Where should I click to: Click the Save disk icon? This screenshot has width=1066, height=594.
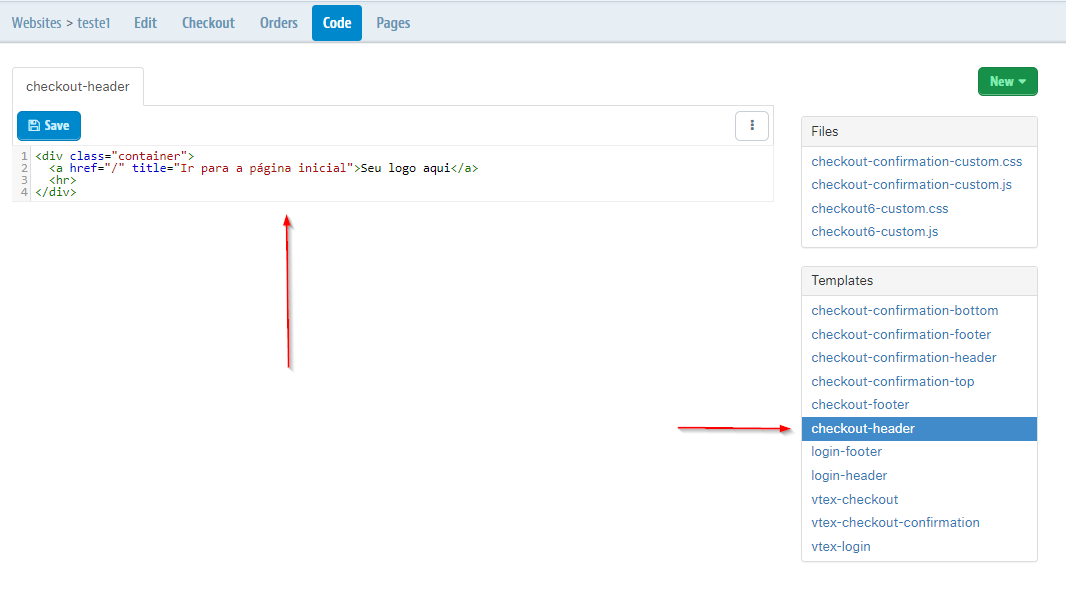click(34, 125)
